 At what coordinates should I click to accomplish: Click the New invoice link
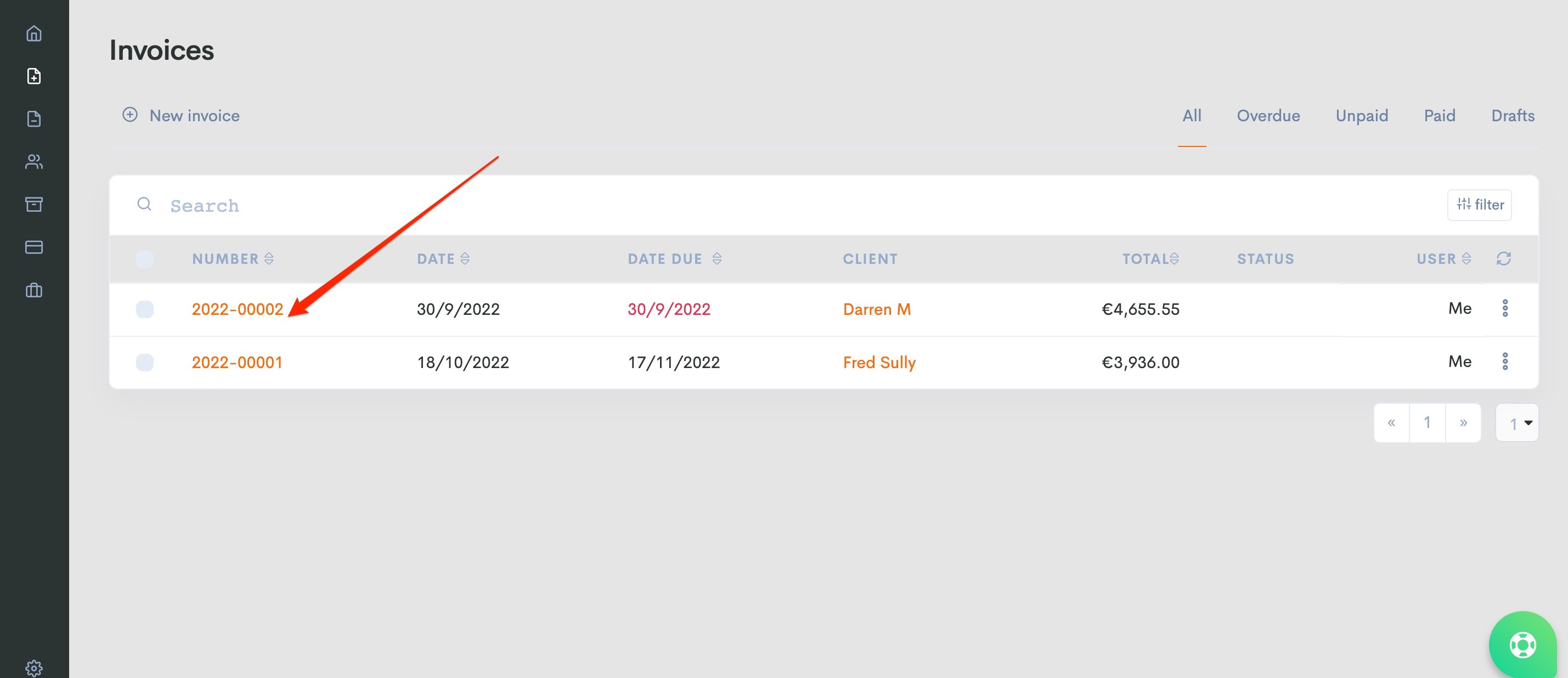194,116
